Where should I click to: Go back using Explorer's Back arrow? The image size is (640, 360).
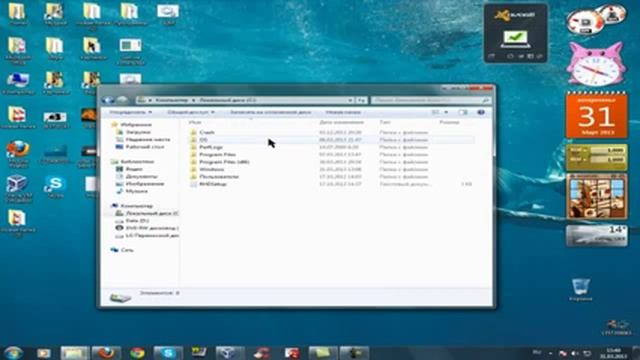tap(108, 100)
